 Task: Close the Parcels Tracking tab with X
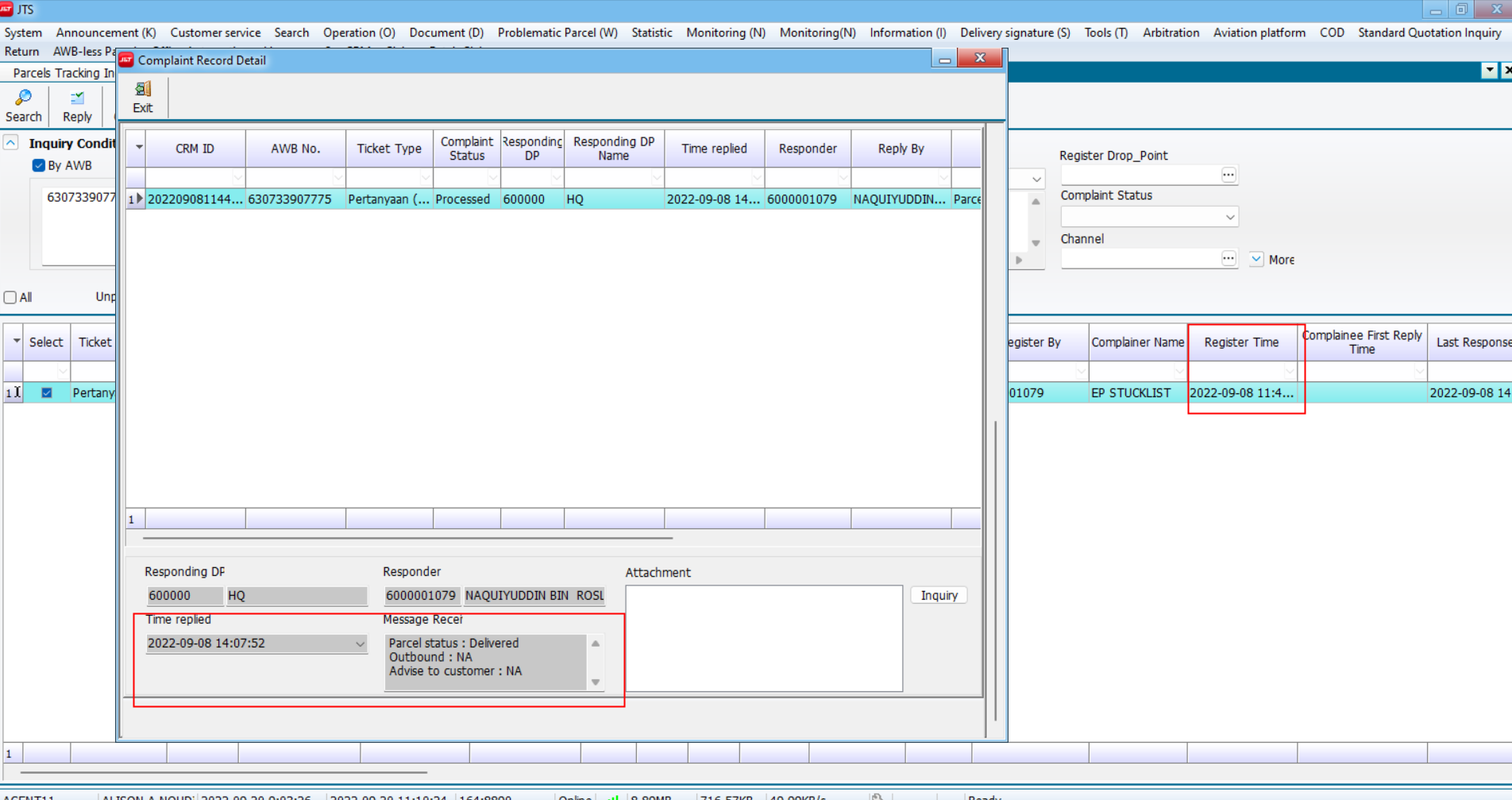click(x=1506, y=71)
